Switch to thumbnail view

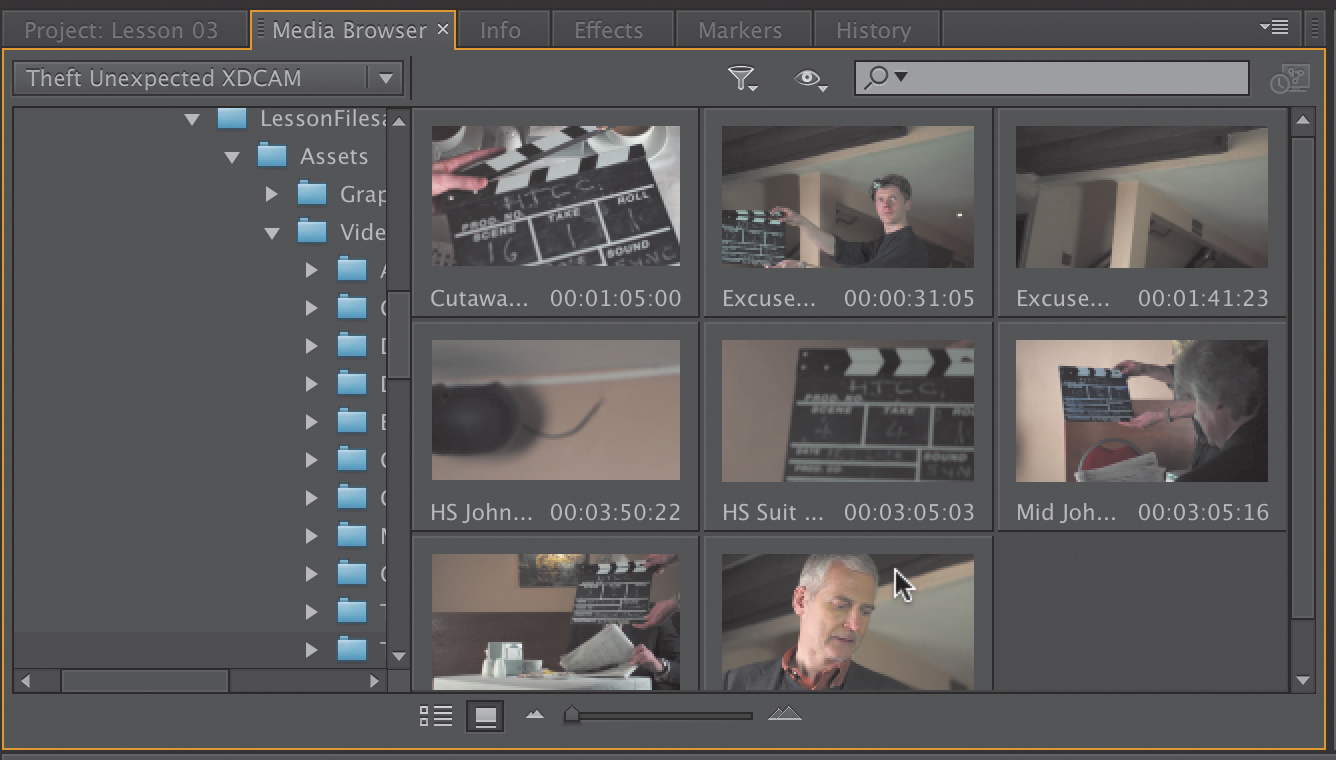point(485,716)
